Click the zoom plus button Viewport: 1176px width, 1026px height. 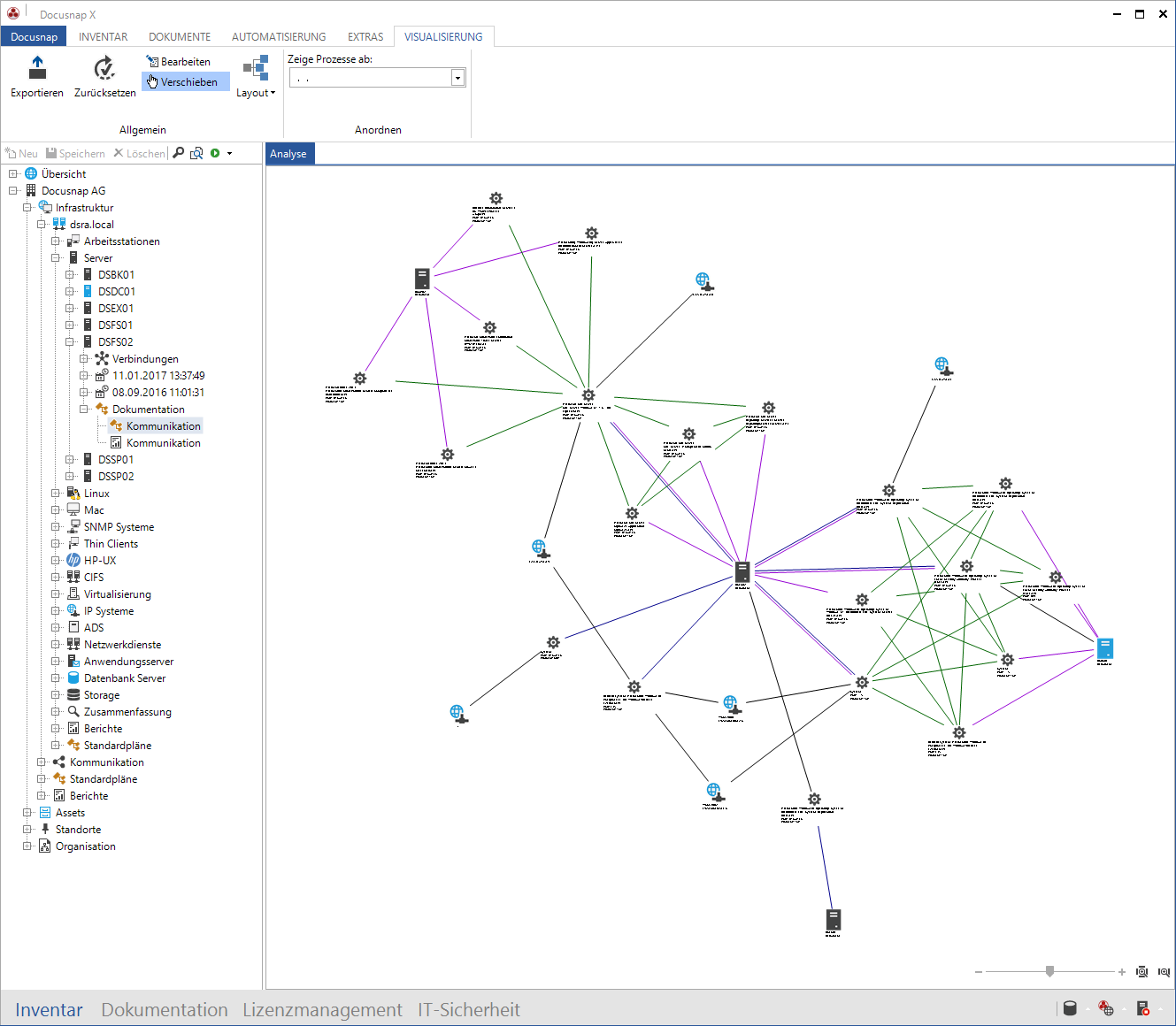point(1122,972)
